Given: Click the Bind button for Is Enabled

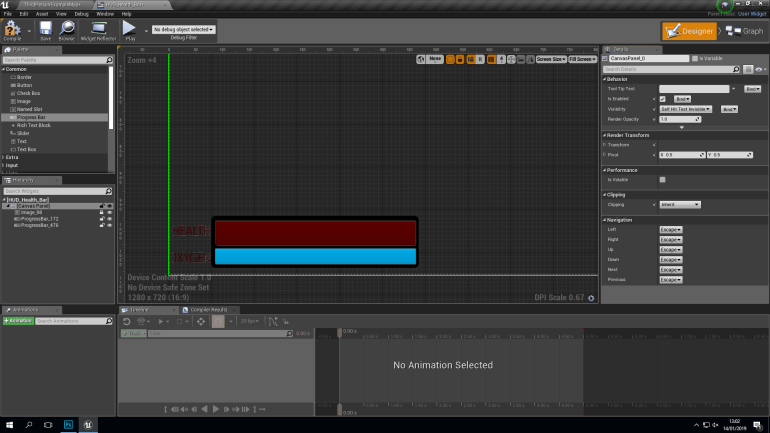Looking at the screenshot, I should pyautogui.click(x=682, y=99).
